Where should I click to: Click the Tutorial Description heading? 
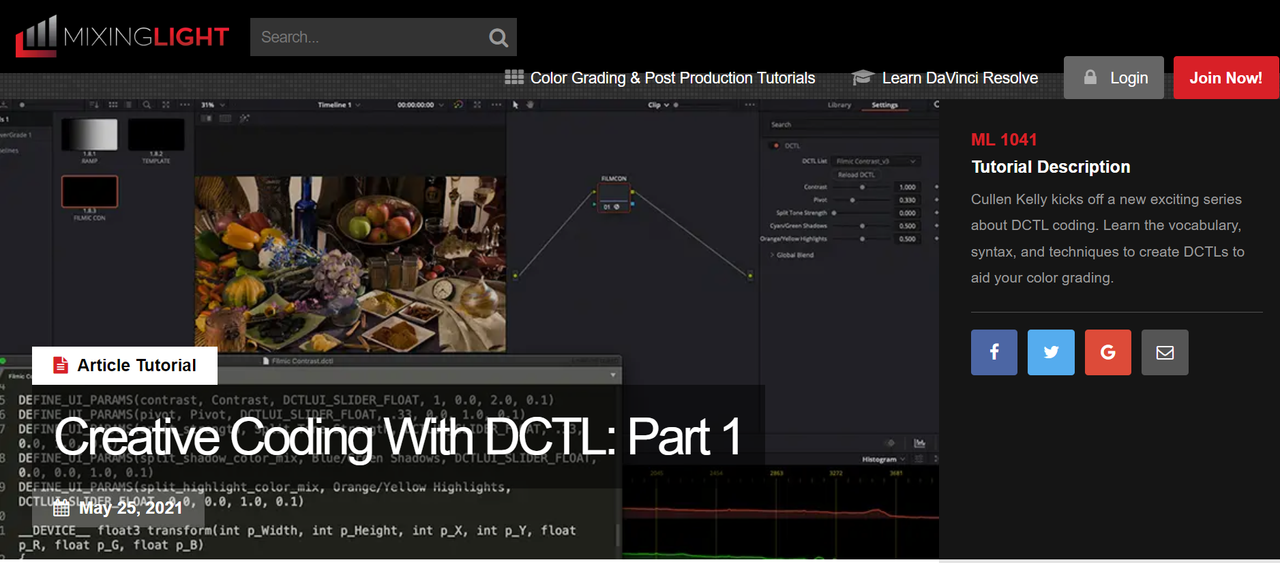click(x=1051, y=167)
